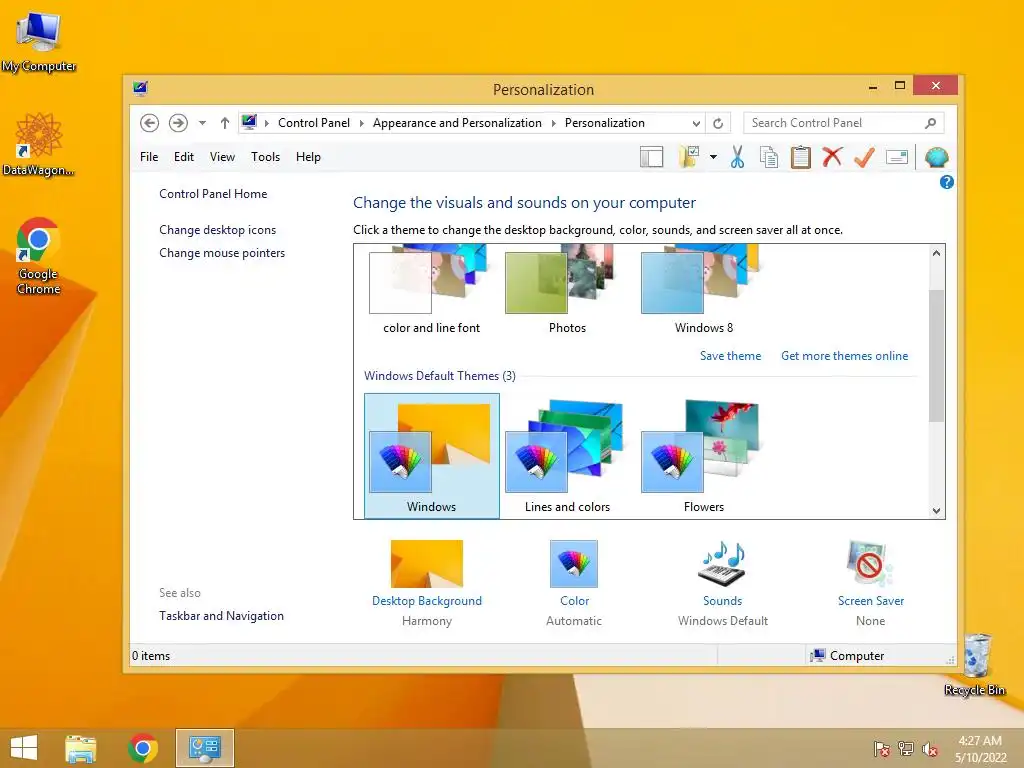Image resolution: width=1024 pixels, height=768 pixels.
Task: Open the Edit menu
Action: (x=184, y=157)
